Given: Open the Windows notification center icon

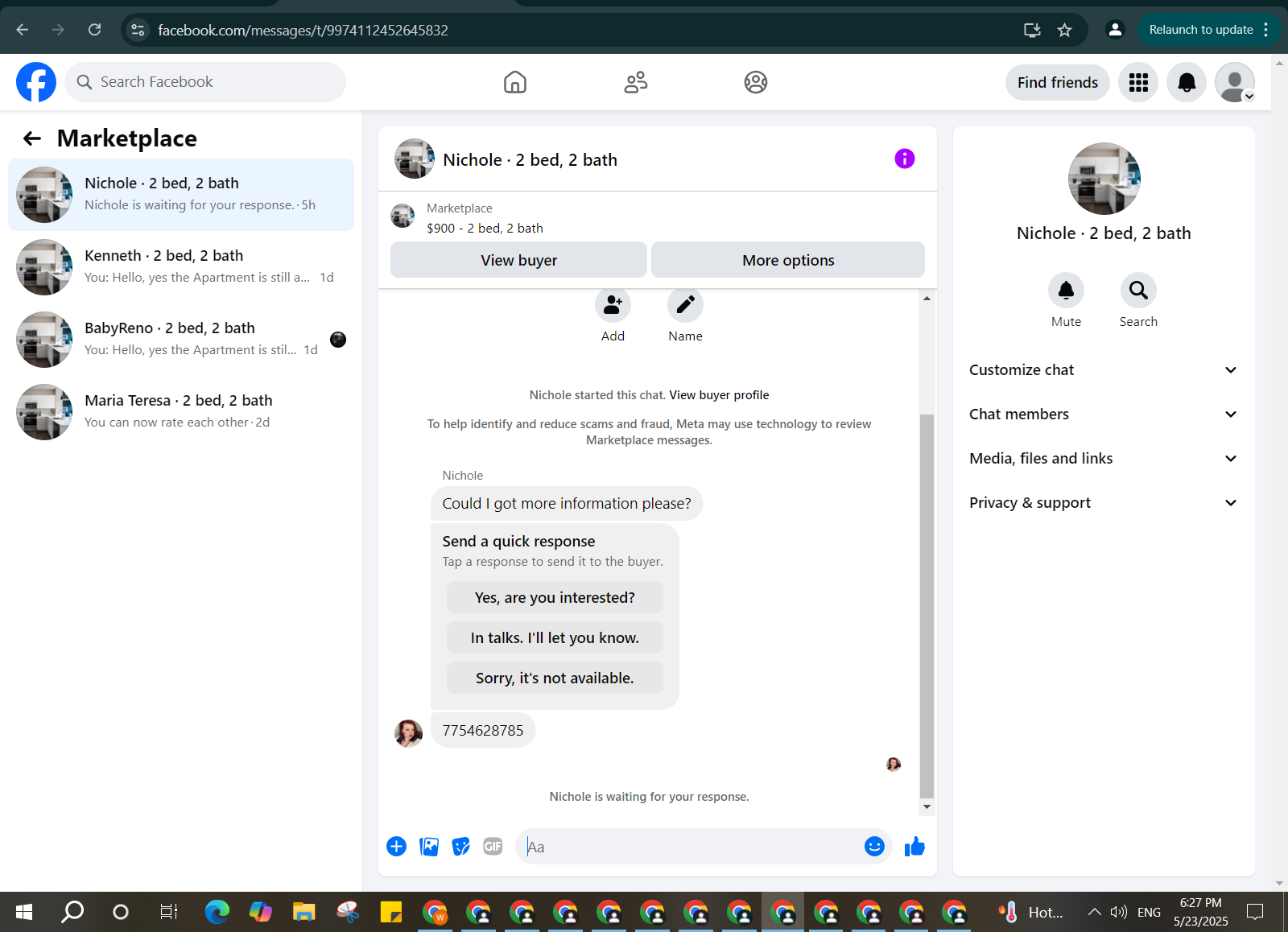Looking at the screenshot, I should click(x=1255, y=912).
